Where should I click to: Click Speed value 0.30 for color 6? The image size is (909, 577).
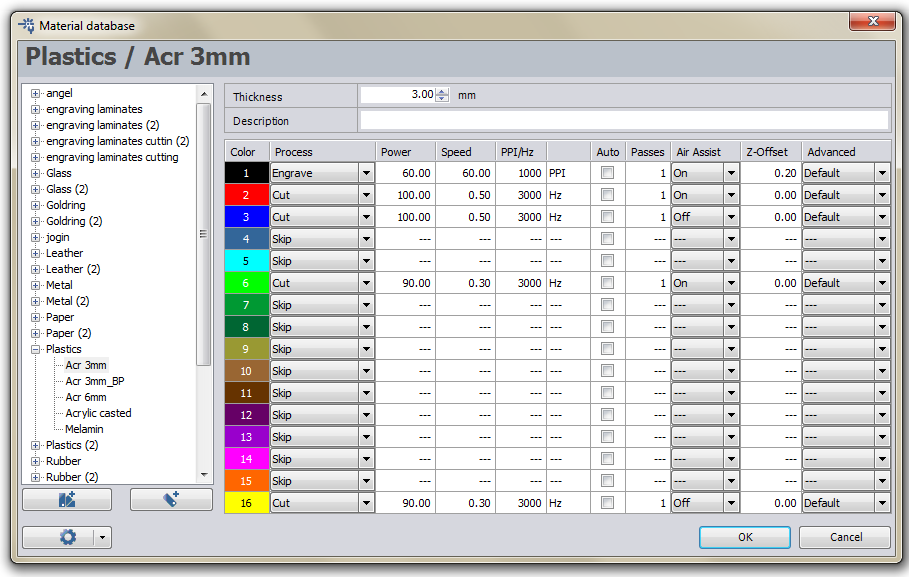465,283
